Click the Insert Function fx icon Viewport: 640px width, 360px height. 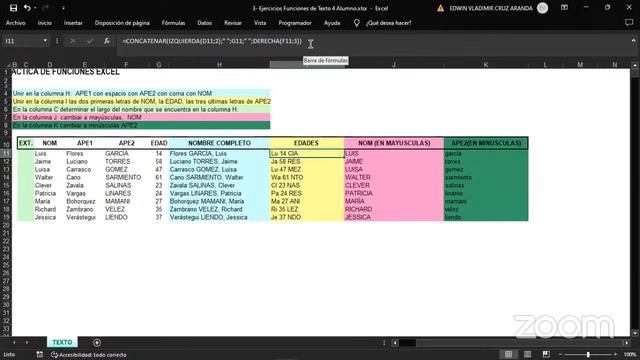(107, 41)
